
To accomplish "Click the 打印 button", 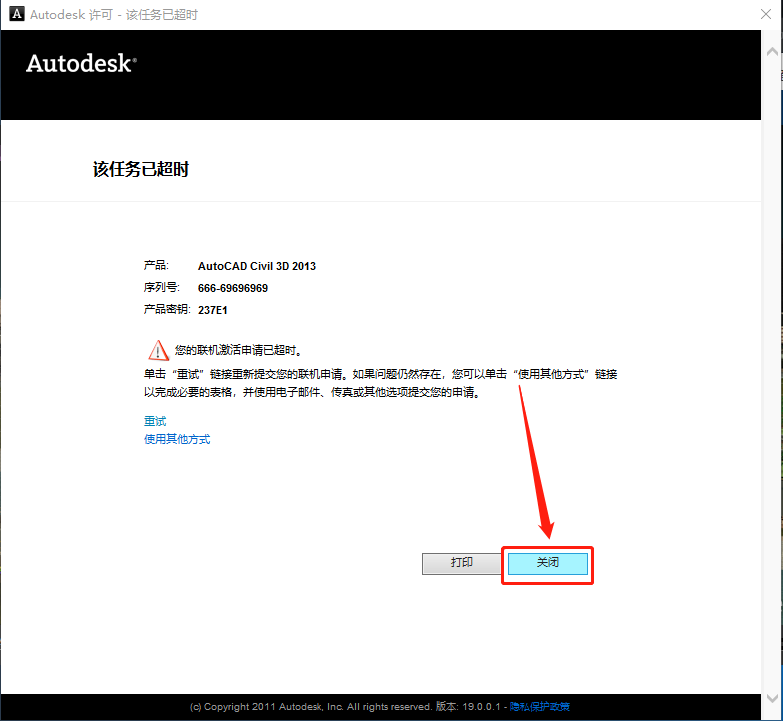I will click(x=461, y=563).
